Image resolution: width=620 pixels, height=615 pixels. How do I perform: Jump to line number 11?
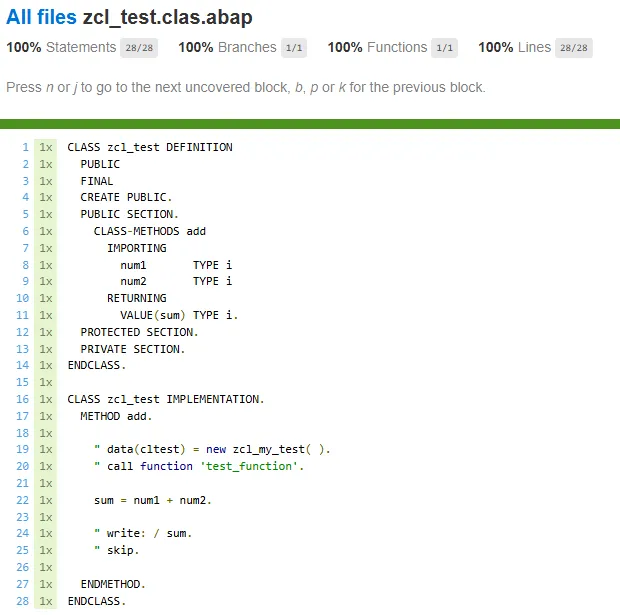pos(23,315)
